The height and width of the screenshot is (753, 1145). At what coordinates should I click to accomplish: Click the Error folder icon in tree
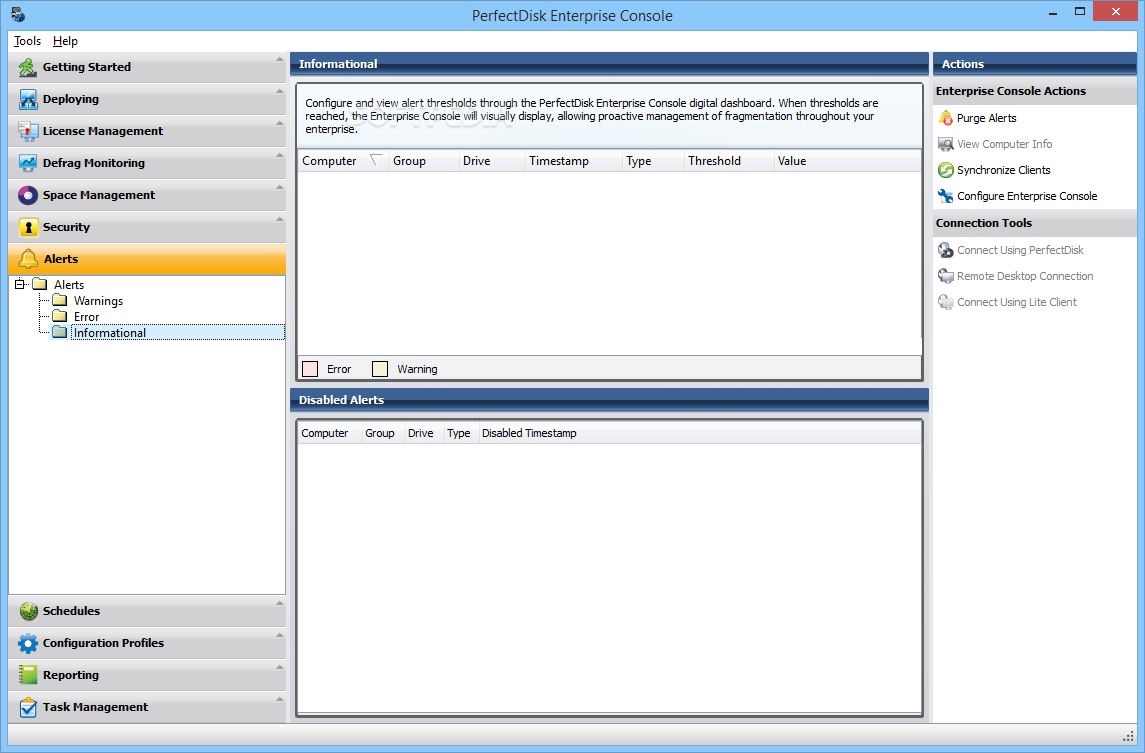(x=60, y=316)
